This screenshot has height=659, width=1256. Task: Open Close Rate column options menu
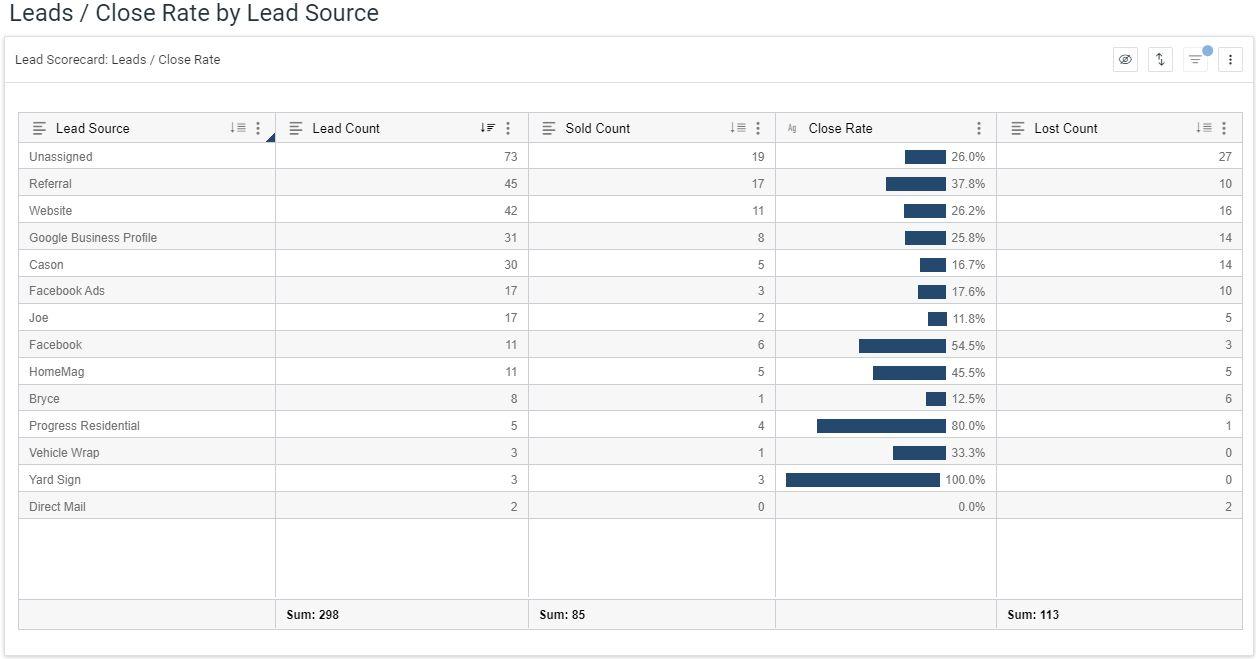point(979,128)
